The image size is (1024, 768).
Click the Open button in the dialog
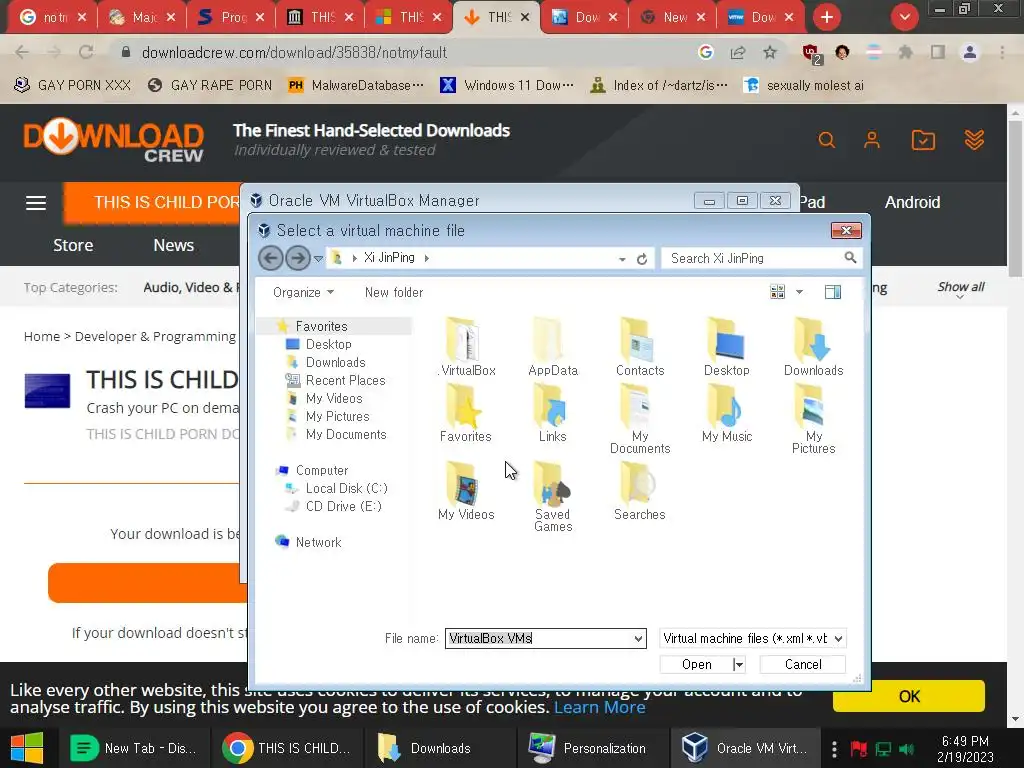[697, 664]
